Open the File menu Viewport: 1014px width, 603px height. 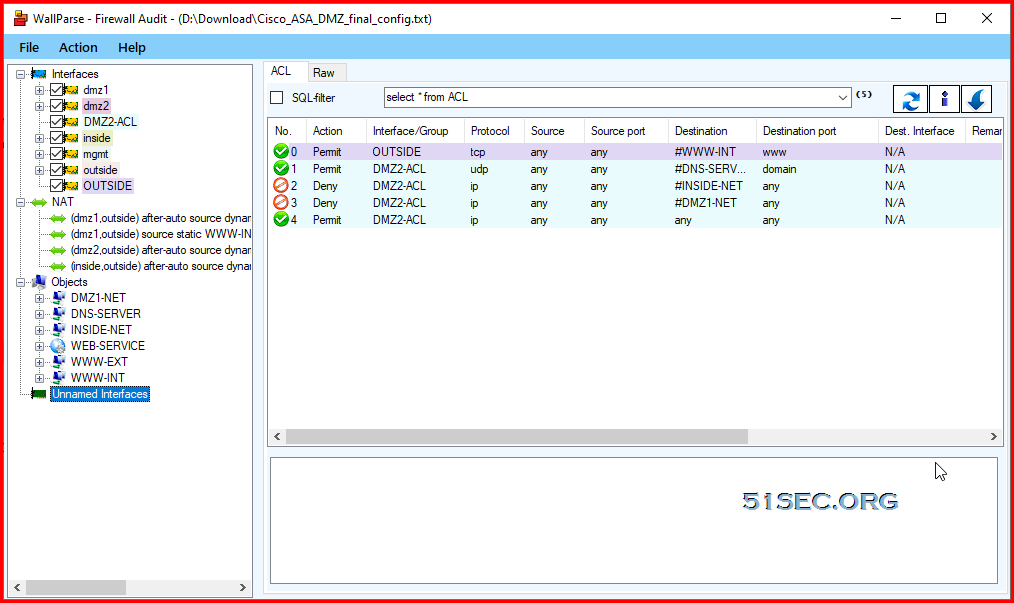(29, 47)
